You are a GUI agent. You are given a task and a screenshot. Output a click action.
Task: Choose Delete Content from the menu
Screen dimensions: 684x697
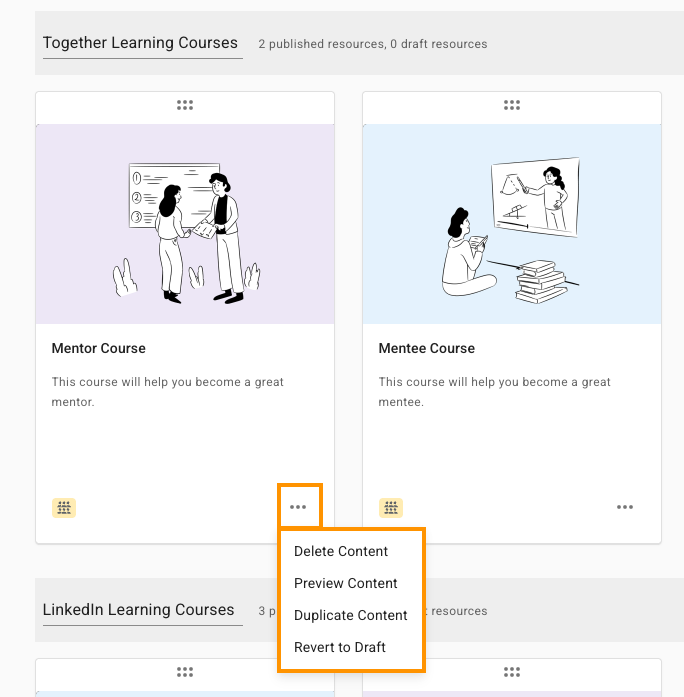click(x=341, y=551)
